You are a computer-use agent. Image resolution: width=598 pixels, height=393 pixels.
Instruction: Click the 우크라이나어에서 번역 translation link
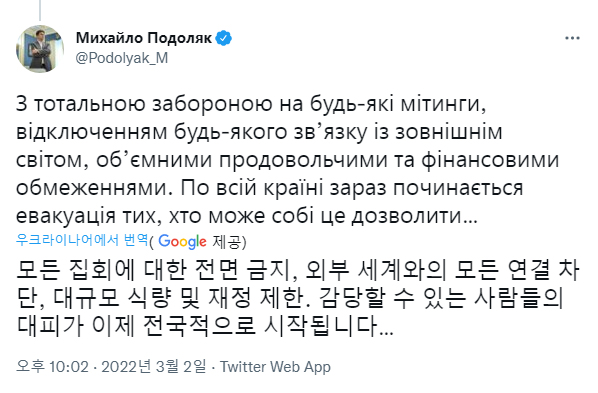tap(82, 240)
